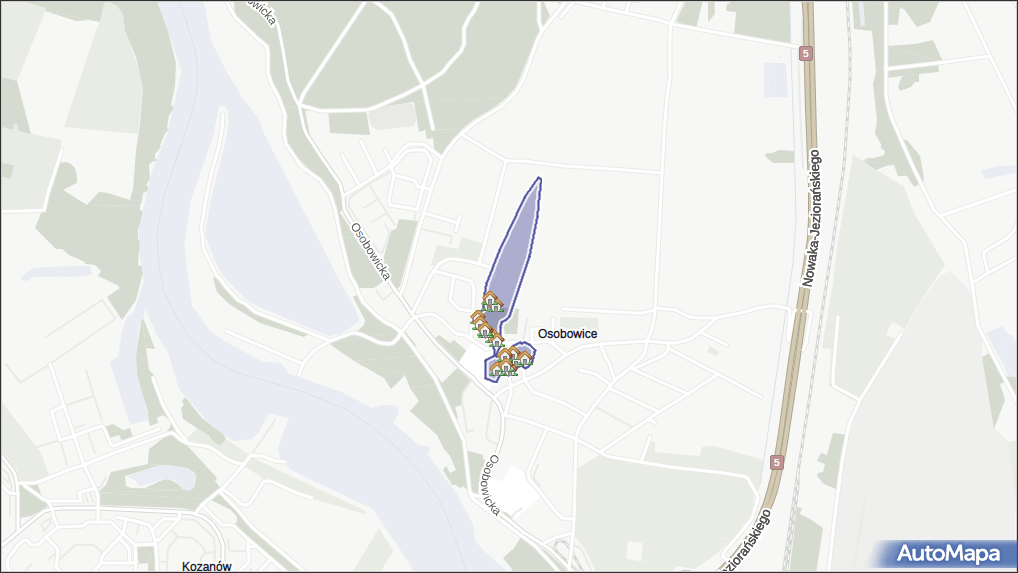Click the Nowaka-Jeziorańskiego road label
Screen dimensions: 1018x573
pos(811,218)
